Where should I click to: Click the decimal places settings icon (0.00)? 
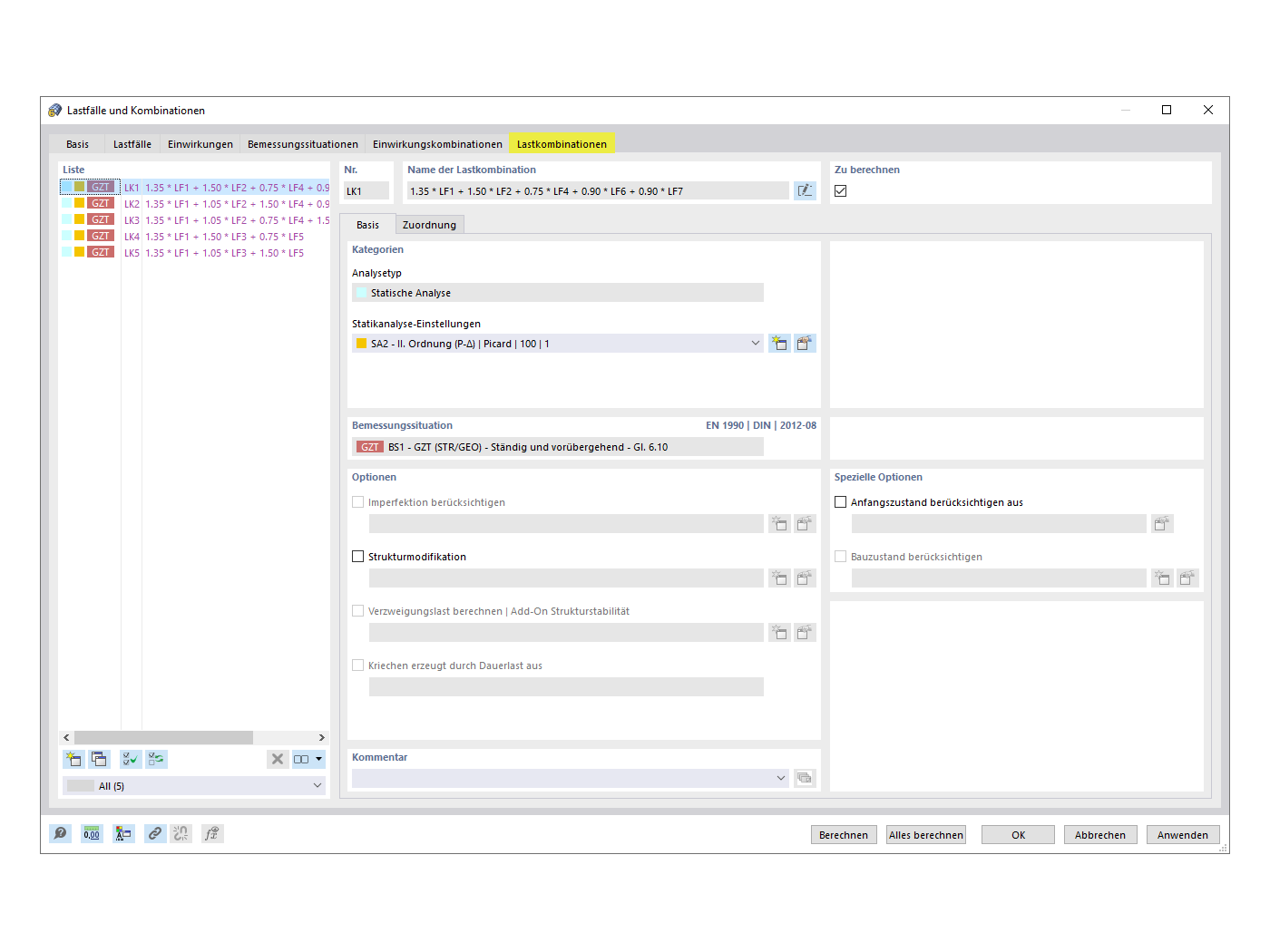92,833
